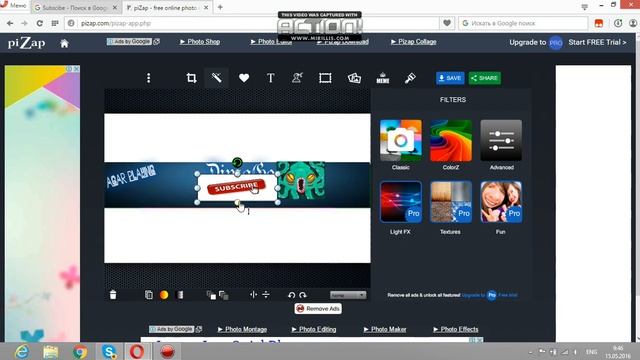Click the Upgrade to PRO badge
Image resolution: width=640 pixels, height=360 pixels.
click(x=556, y=42)
